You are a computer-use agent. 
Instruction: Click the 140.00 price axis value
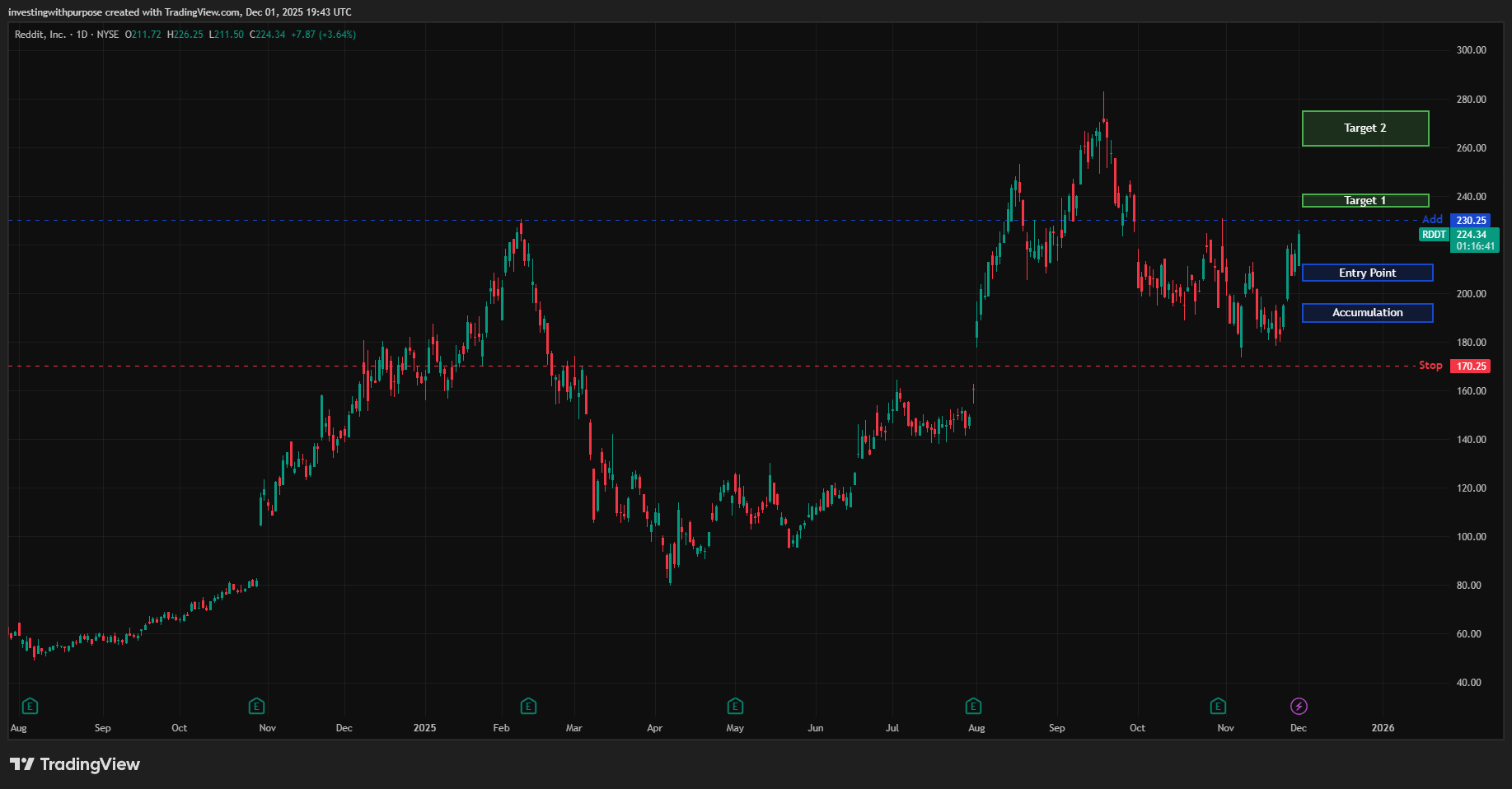click(1471, 440)
